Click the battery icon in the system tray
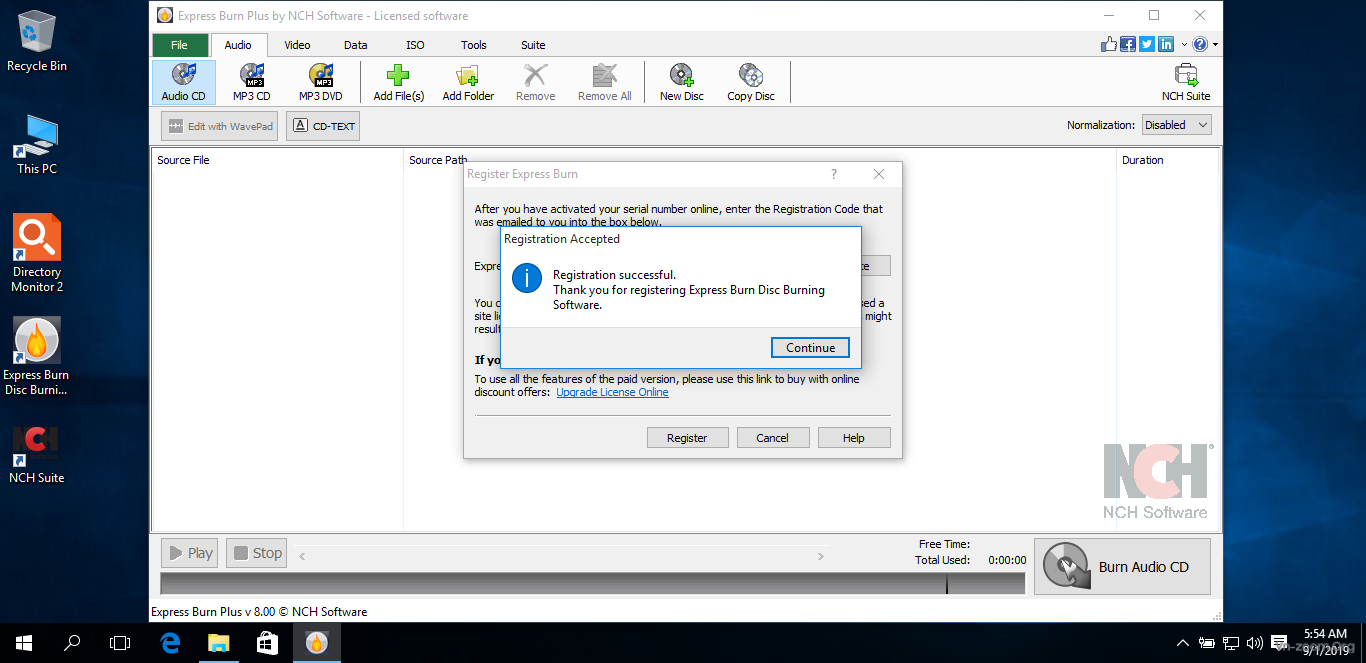1366x663 pixels. [x=1207, y=643]
